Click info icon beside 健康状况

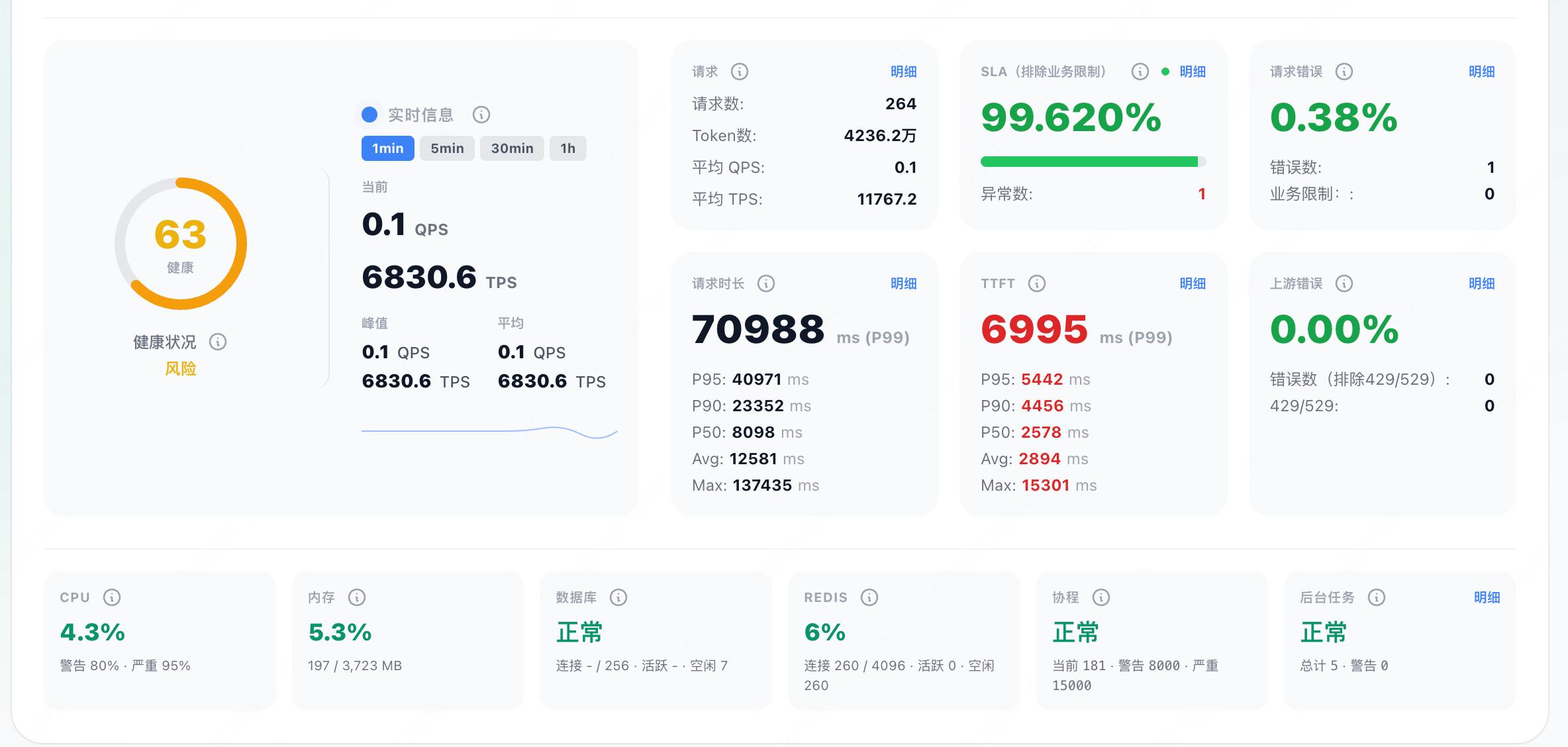[x=218, y=342]
